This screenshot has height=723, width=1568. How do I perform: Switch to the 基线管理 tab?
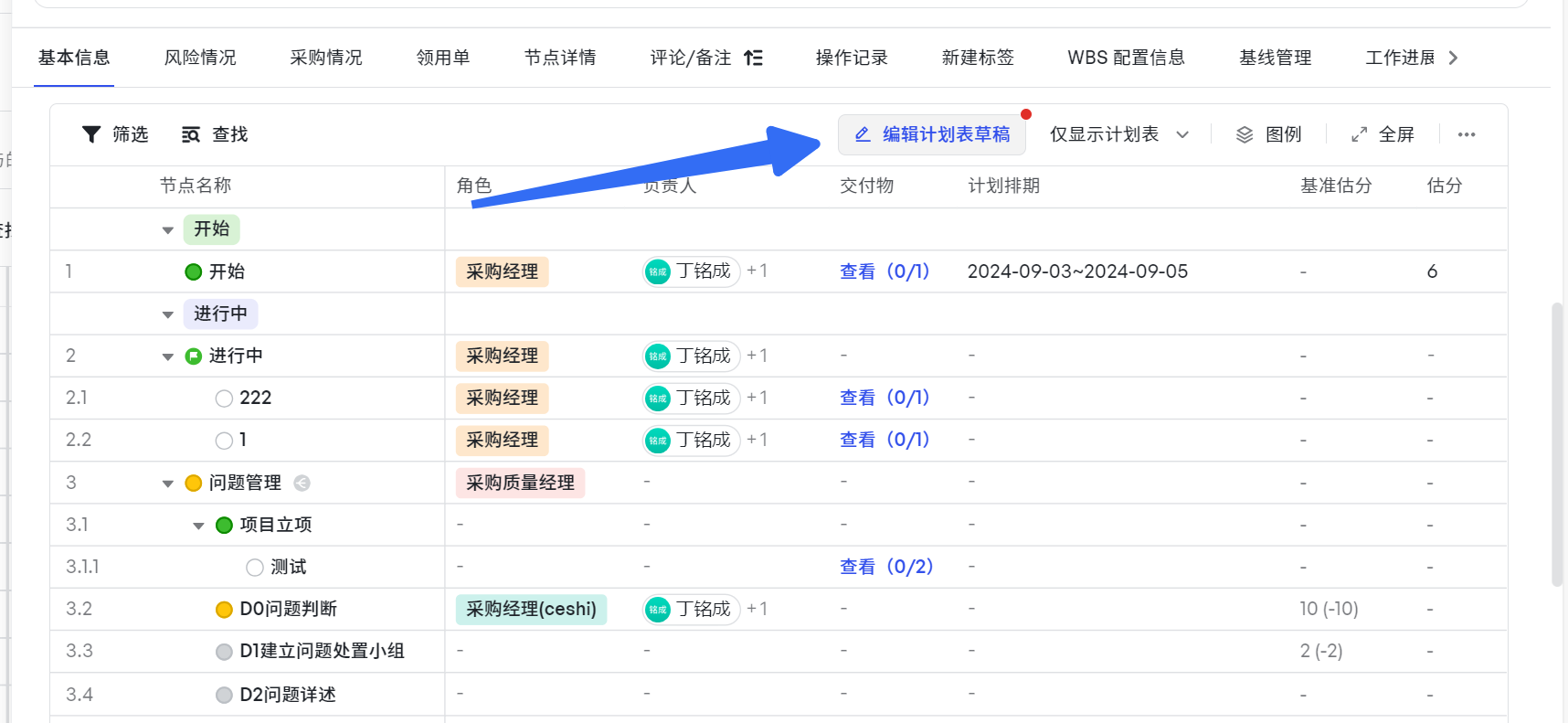1275,58
